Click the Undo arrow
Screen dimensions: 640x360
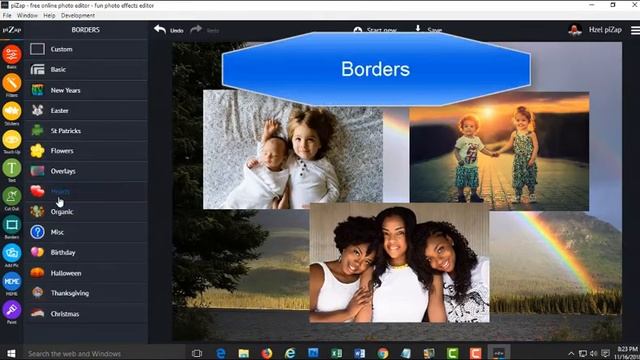(x=160, y=29)
